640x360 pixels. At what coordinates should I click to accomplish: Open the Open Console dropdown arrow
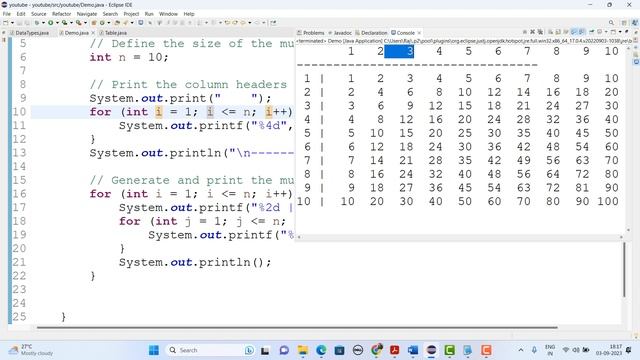(620, 32)
